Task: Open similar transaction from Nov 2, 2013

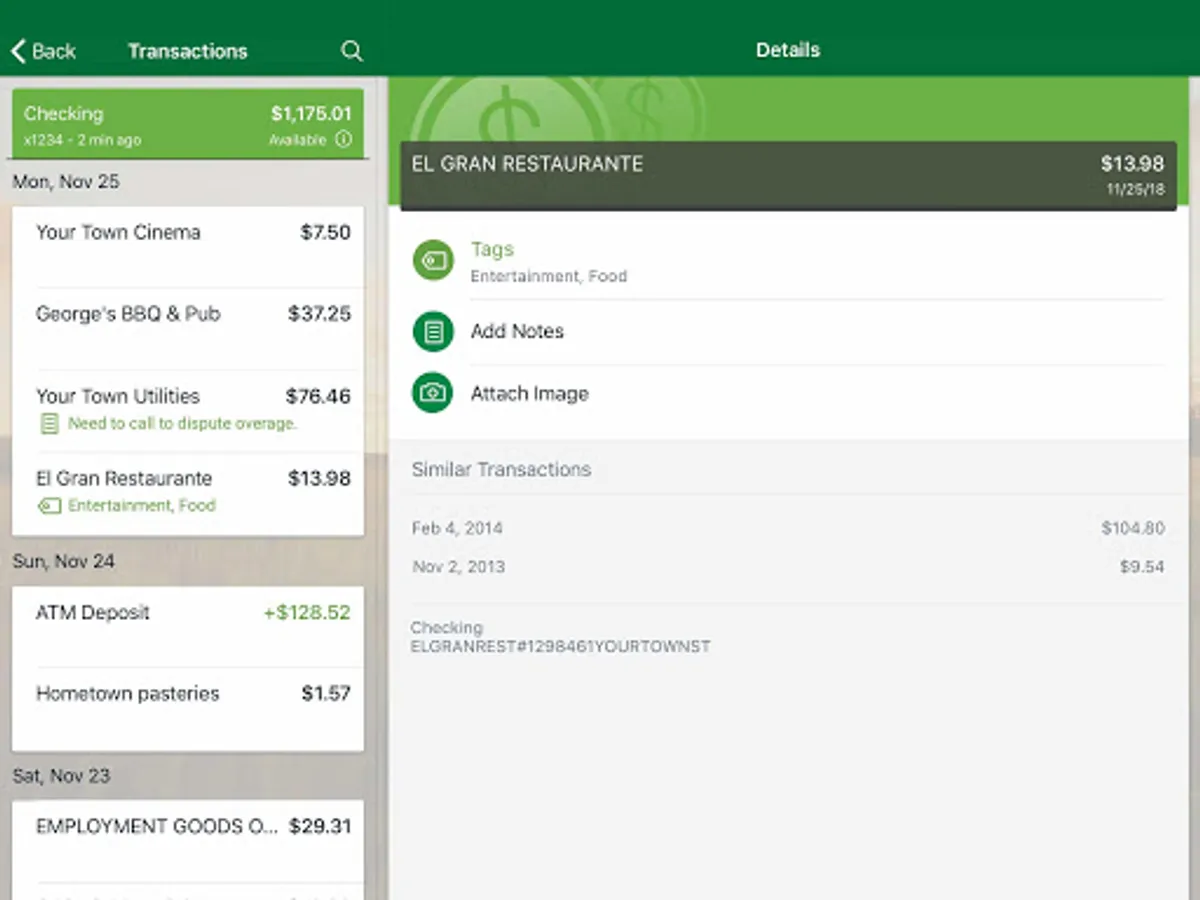Action: pos(788,567)
